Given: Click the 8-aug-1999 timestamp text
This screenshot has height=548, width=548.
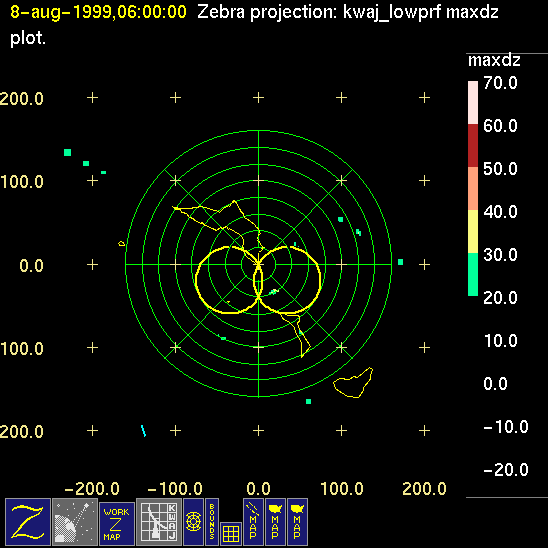Looking at the screenshot, I should [98, 12].
